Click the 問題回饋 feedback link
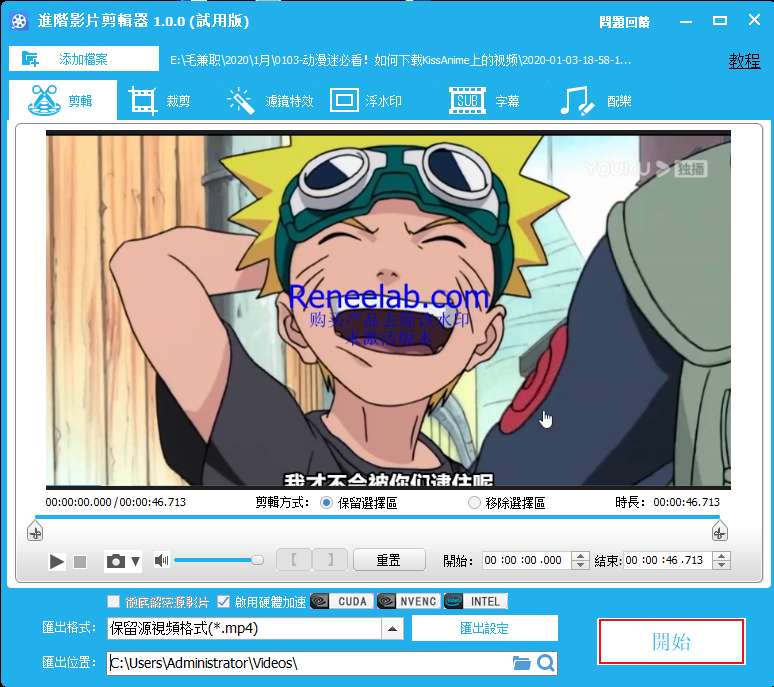Image resolution: width=774 pixels, height=687 pixels. pos(624,22)
